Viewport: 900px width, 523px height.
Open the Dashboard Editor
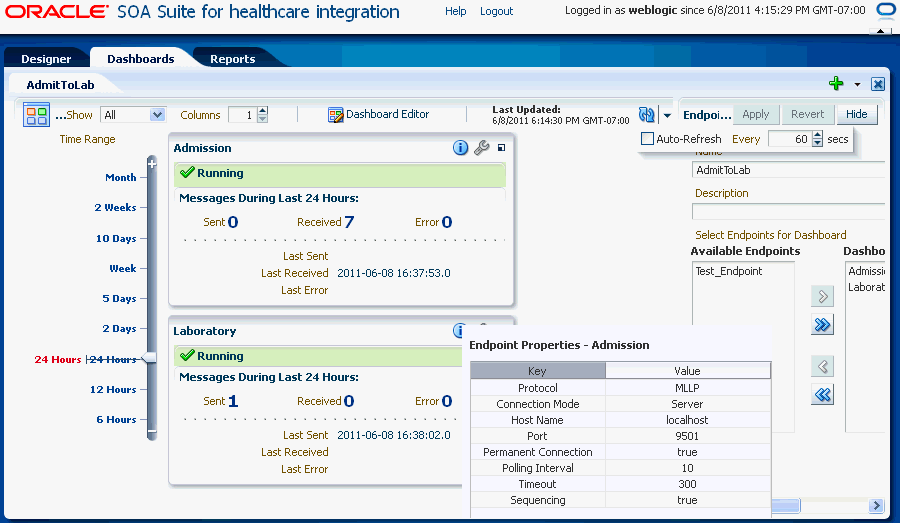[x=379, y=115]
